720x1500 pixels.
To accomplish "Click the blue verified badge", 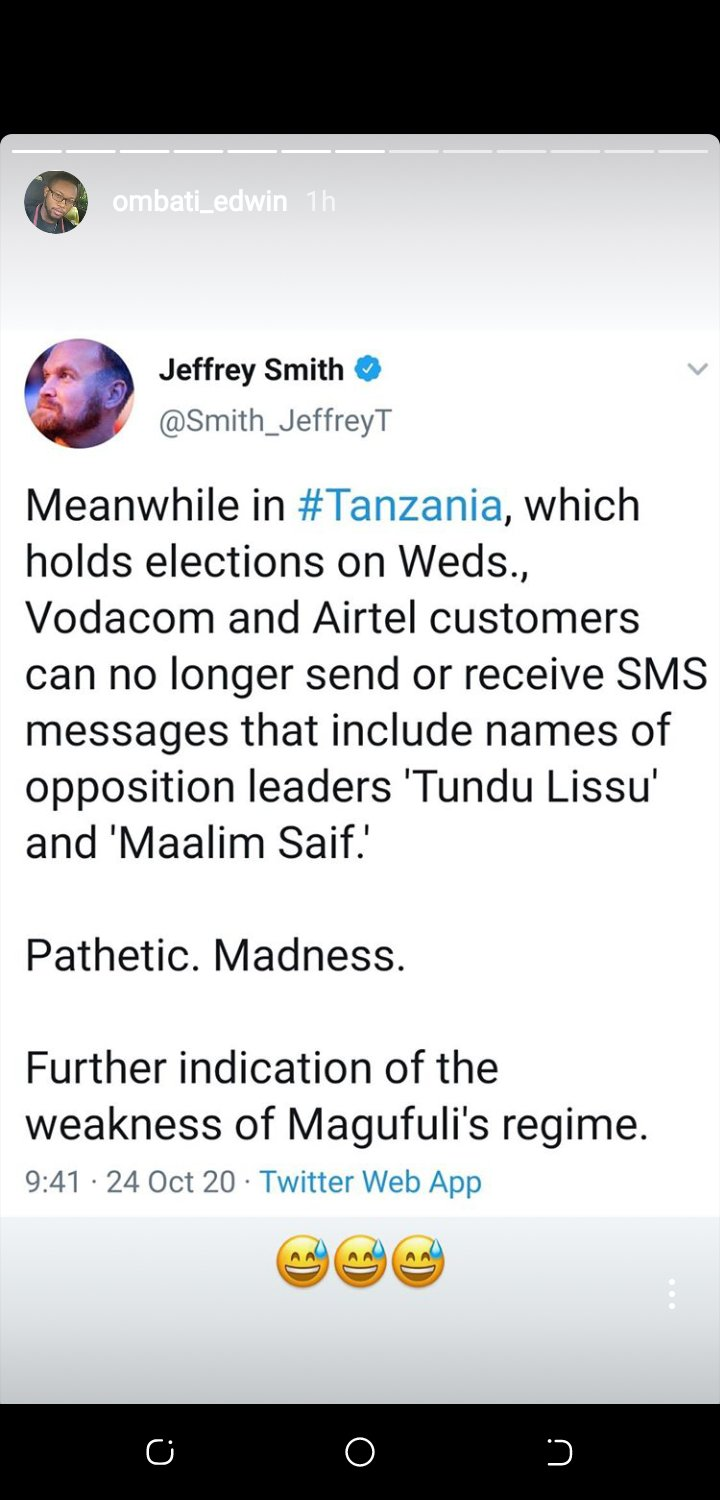I will coord(368,369).
